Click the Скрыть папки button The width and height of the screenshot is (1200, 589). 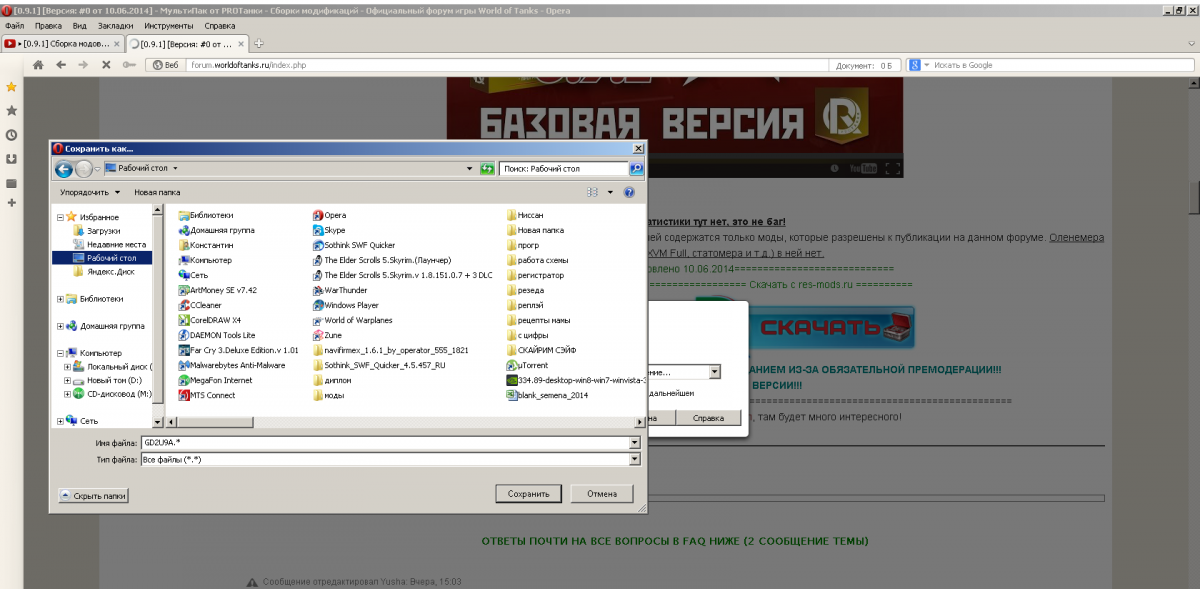[x=94, y=495]
